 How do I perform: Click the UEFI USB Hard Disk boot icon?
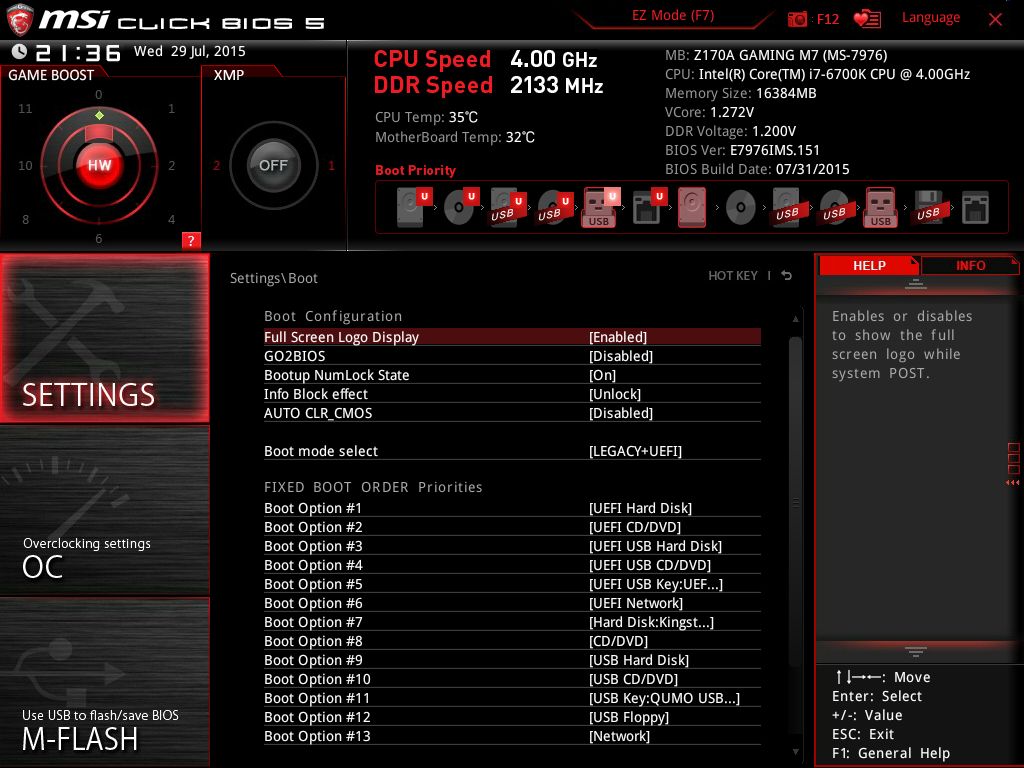pos(507,207)
